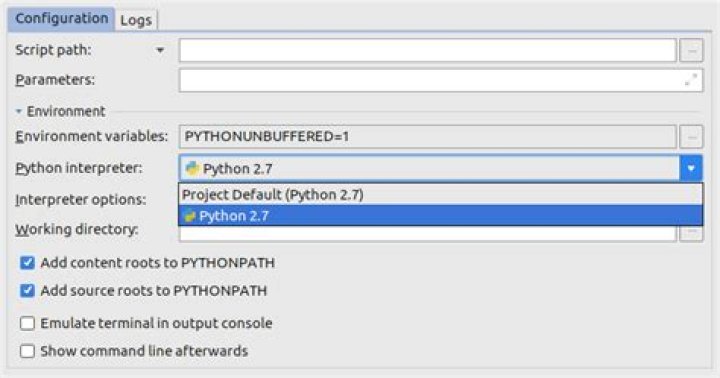Enable Emulate terminal in output console
Image resolution: width=720 pixels, height=378 pixels.
click(x=27, y=323)
